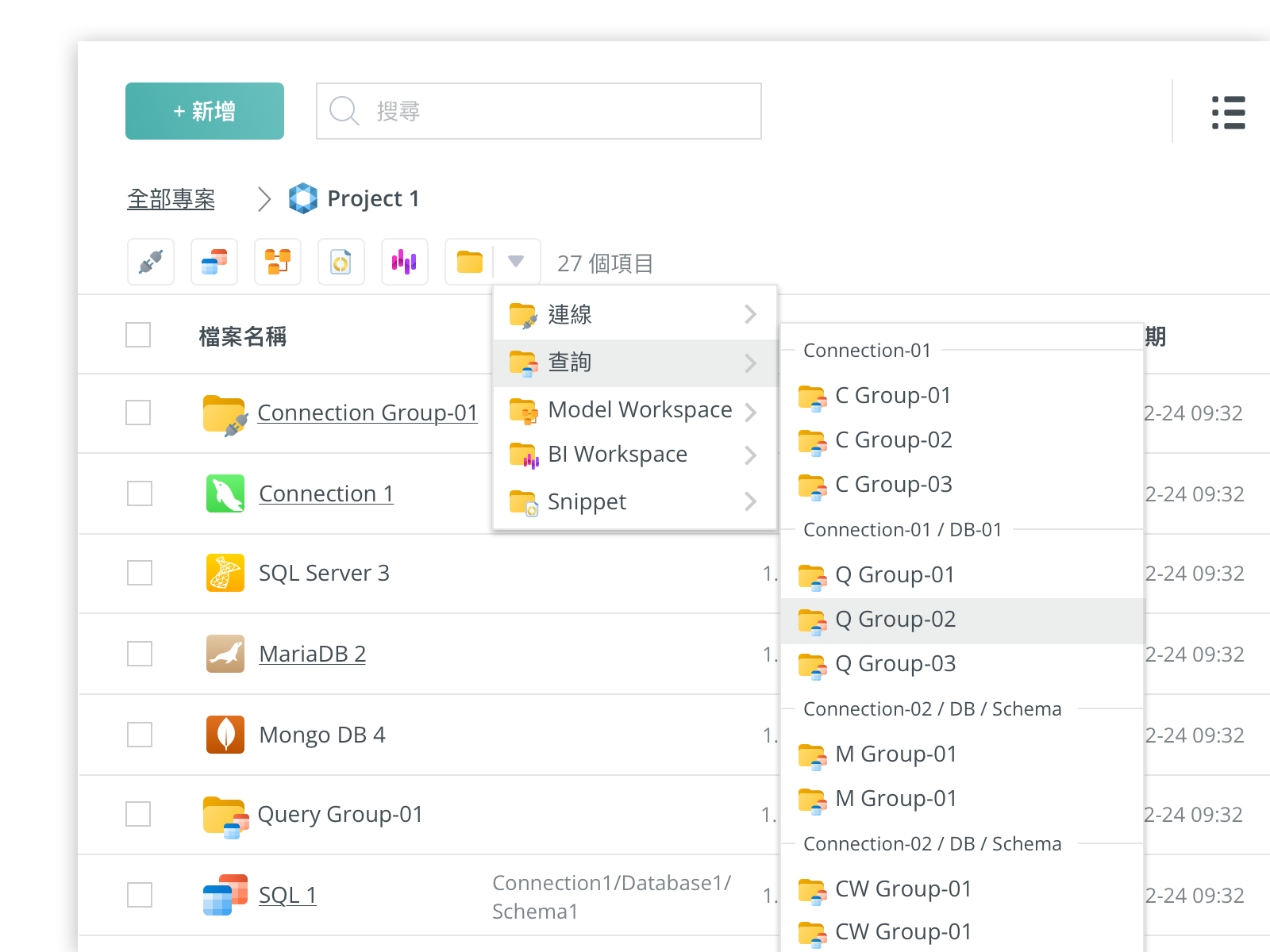This screenshot has height=952, width=1270.
Task: Select the Mongo DB 4 checkbox
Action: point(140,735)
